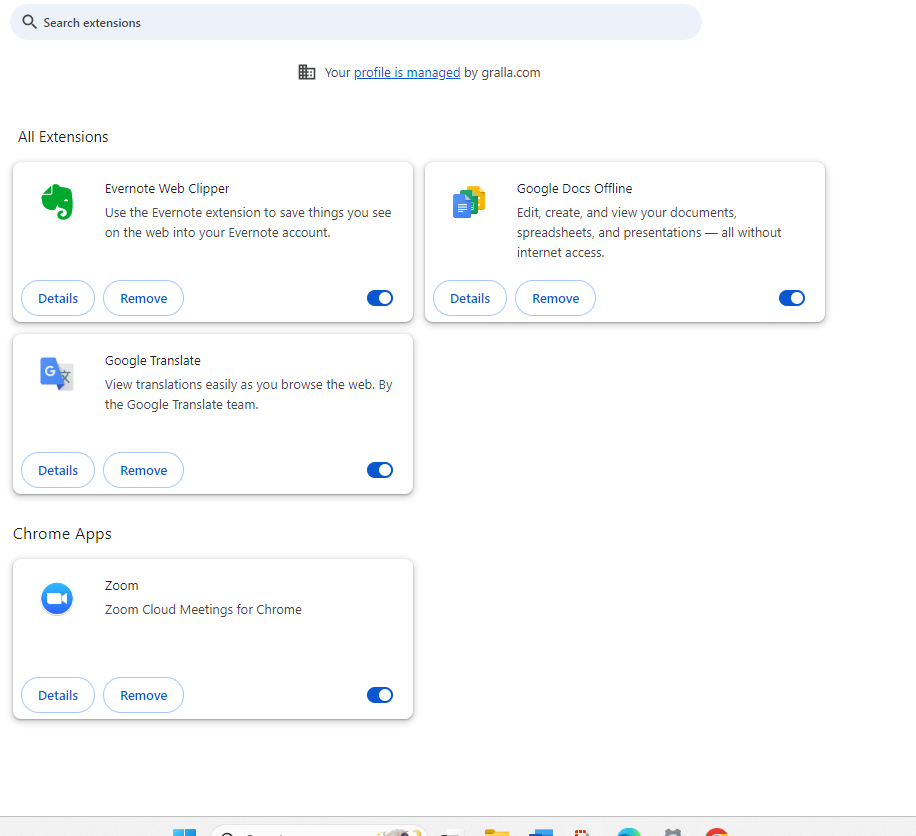This screenshot has height=836, width=916.
Task: Remove the Zoom Chrome app
Action: pos(144,695)
